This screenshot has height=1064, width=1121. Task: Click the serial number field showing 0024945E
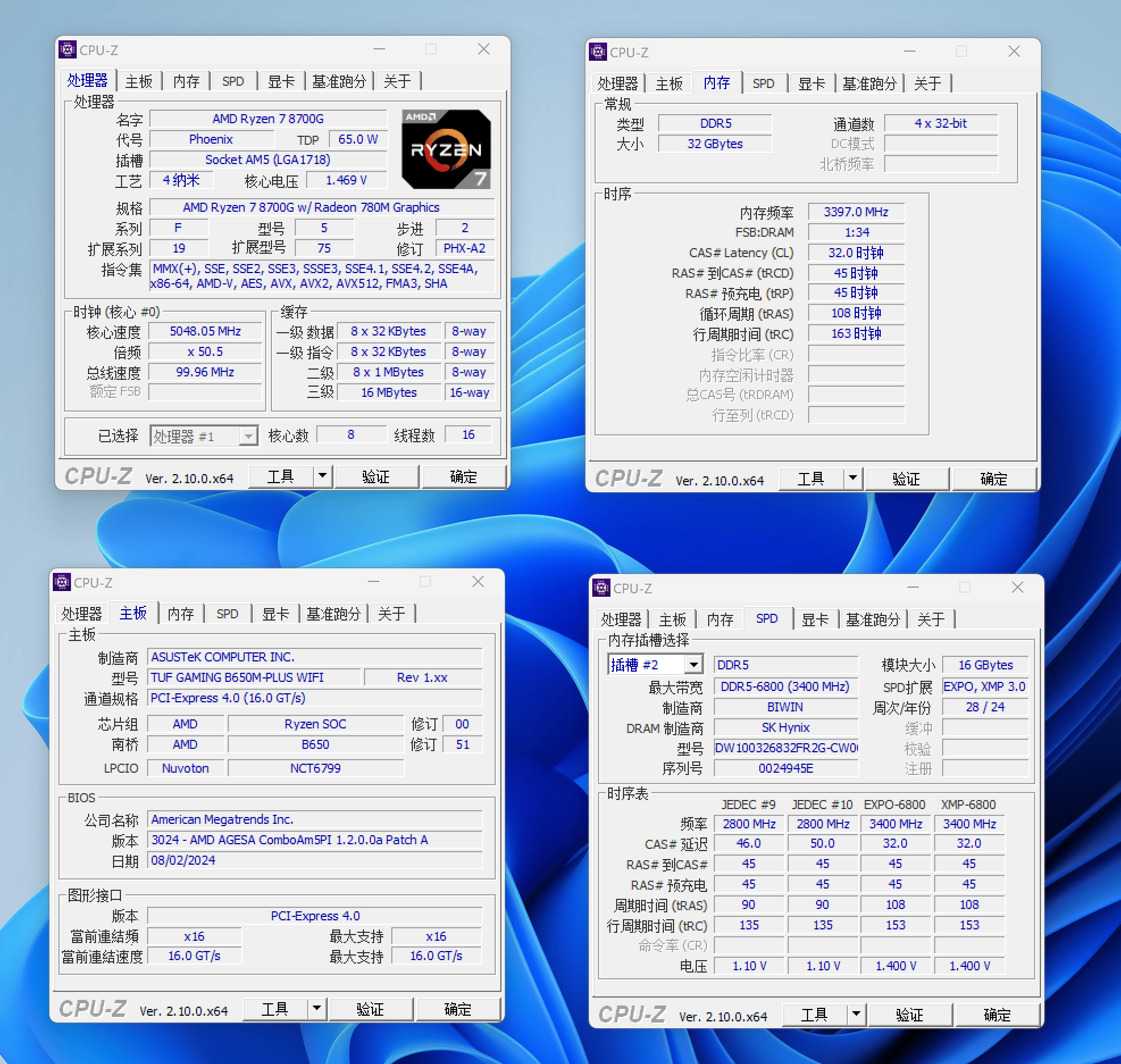(785, 768)
